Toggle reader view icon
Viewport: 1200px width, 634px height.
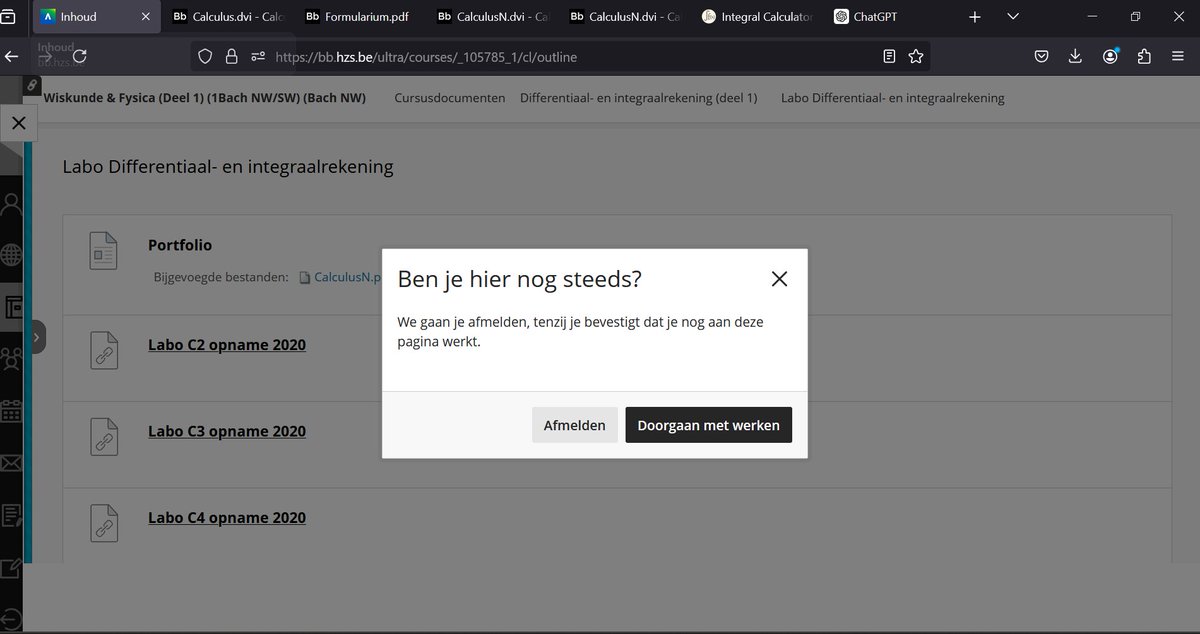tap(889, 57)
